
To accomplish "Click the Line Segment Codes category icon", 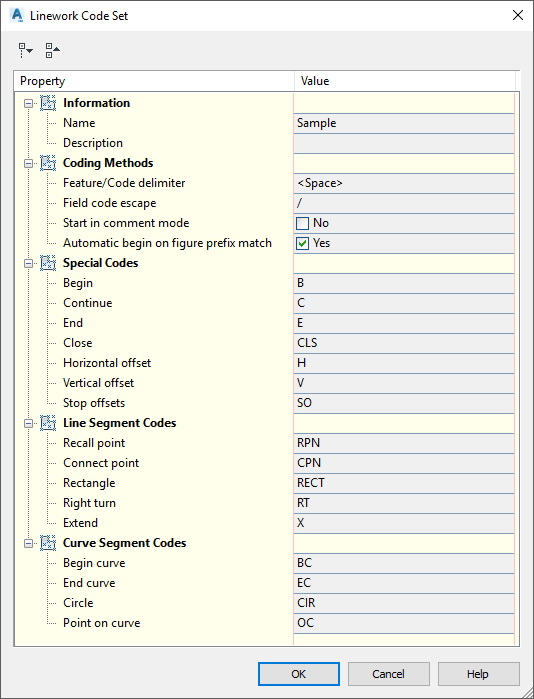I will (x=48, y=423).
